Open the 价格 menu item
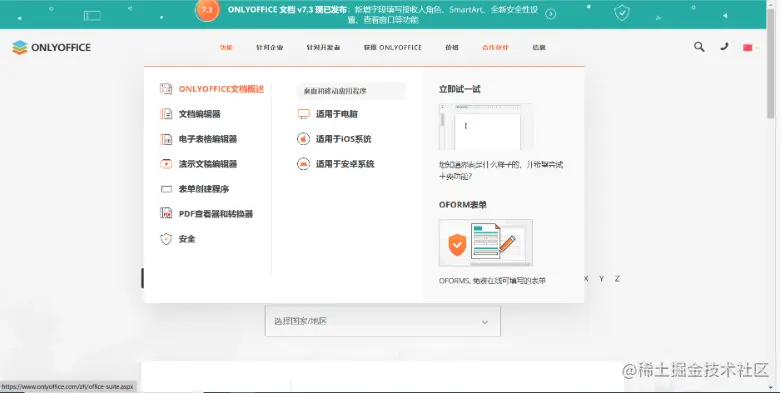Image resolution: width=783 pixels, height=393 pixels. coord(452,47)
